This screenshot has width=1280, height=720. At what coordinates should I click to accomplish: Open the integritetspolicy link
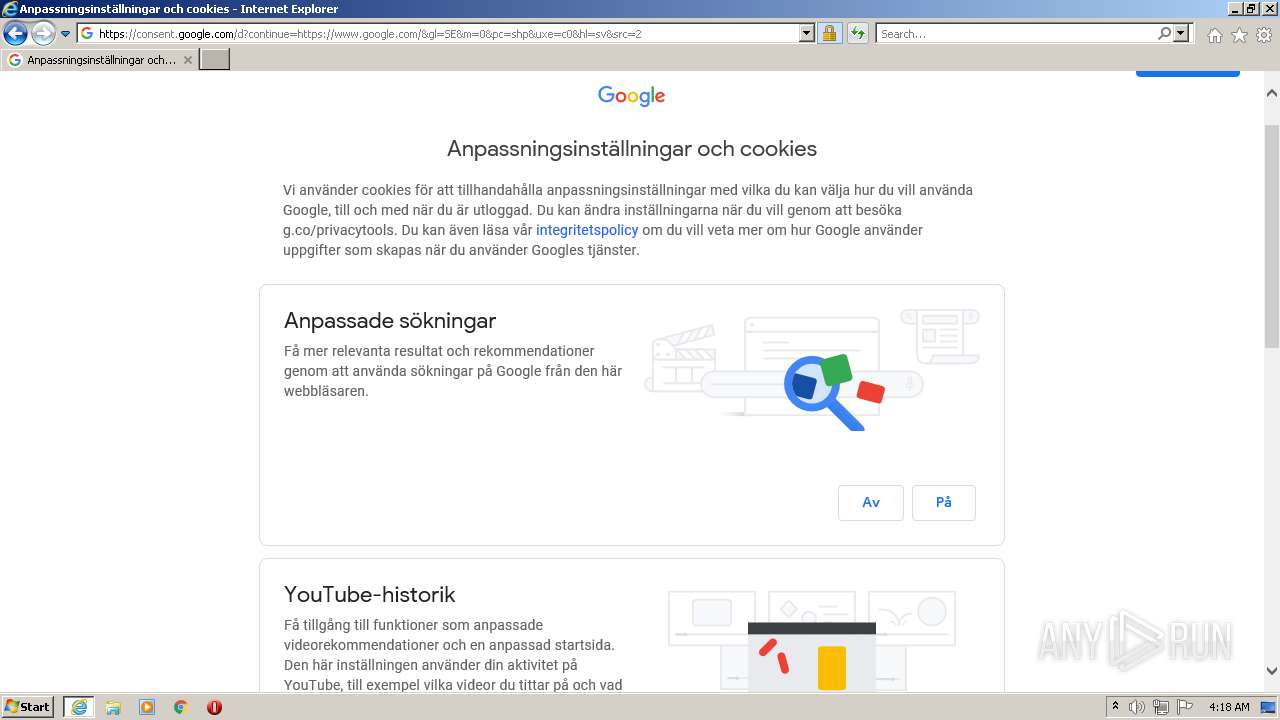click(x=587, y=230)
